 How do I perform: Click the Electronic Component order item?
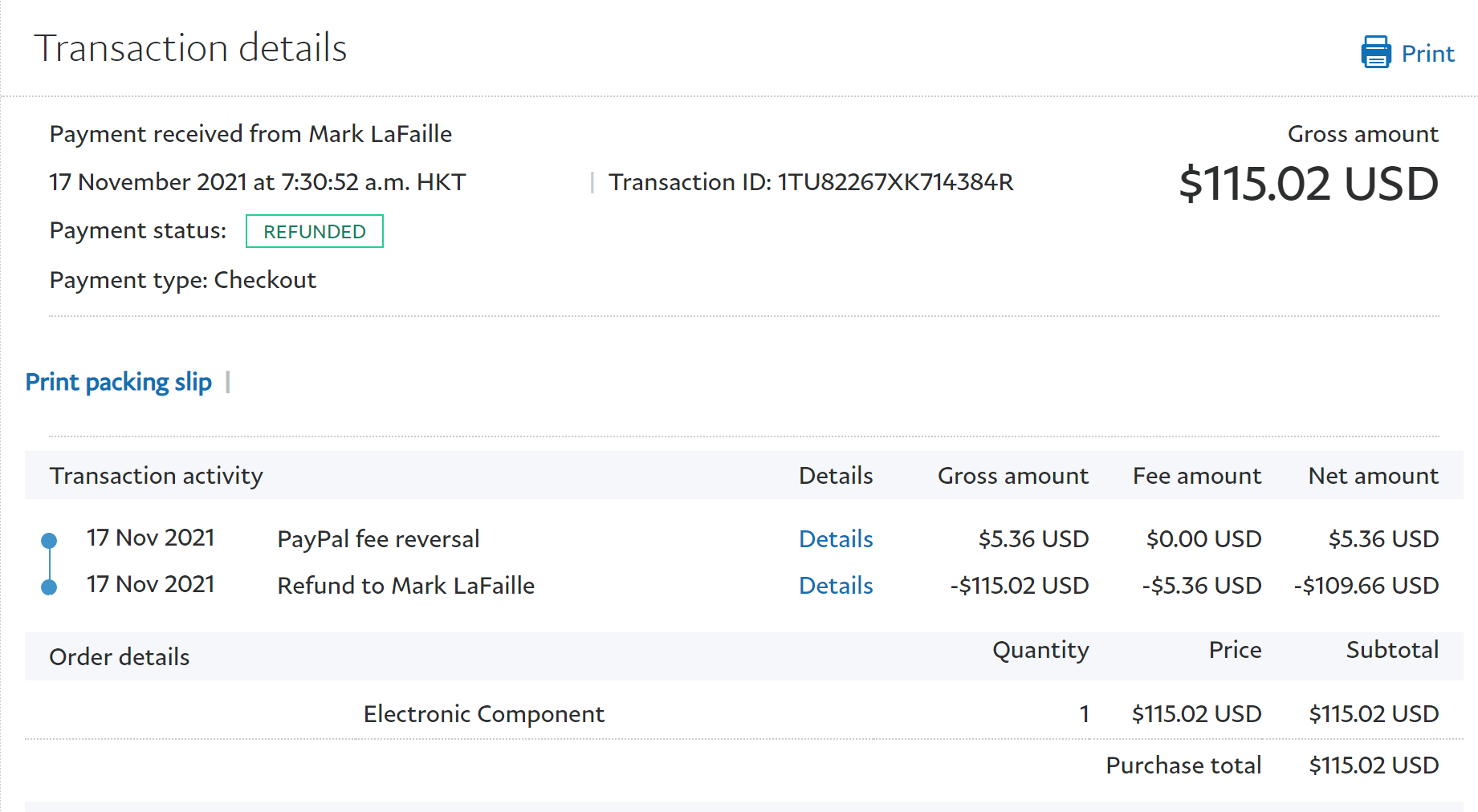tap(483, 713)
